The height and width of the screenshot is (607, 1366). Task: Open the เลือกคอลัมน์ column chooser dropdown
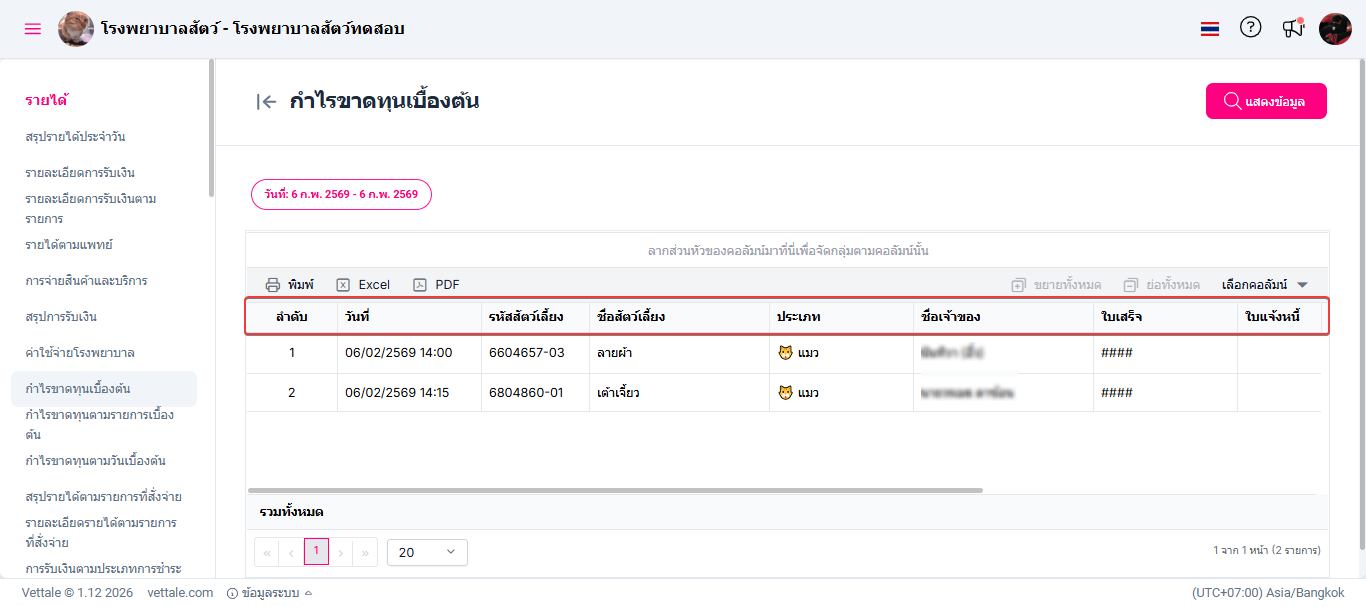coord(1264,285)
